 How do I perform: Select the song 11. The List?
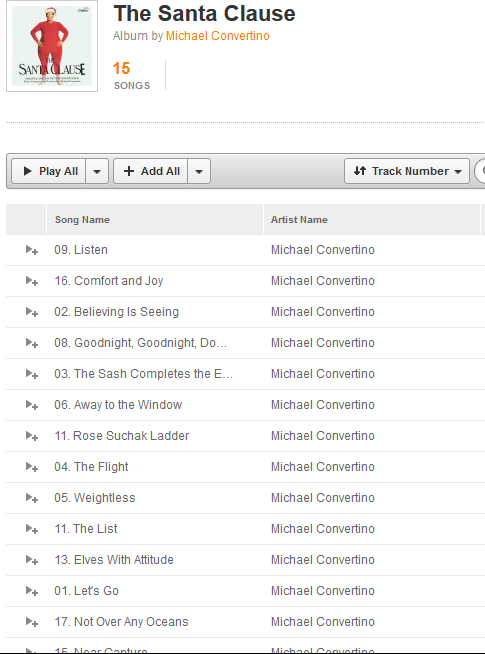(x=86, y=528)
